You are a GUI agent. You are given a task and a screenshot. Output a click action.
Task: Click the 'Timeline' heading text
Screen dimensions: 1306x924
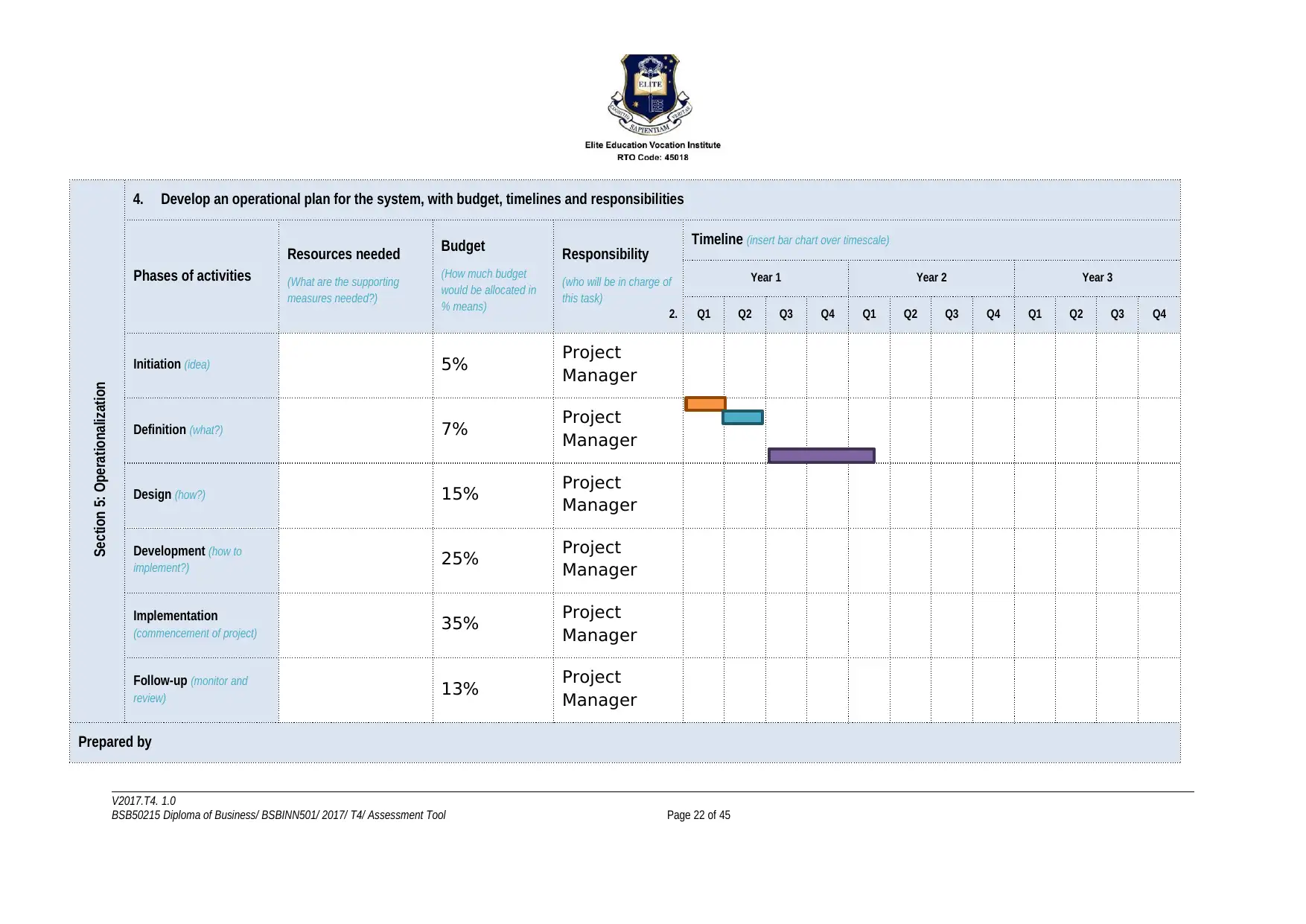click(x=716, y=239)
